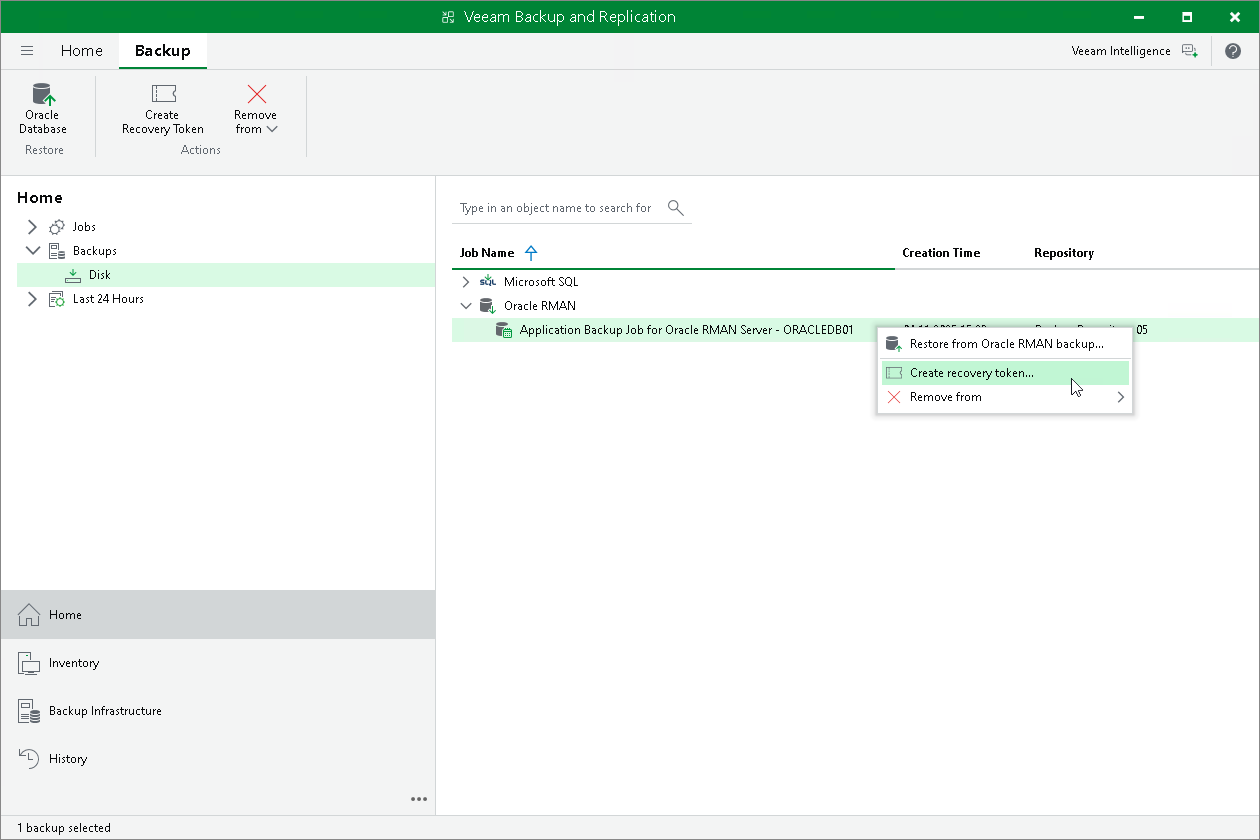
Task: Select the Backups tree item label
Action: 95,251
